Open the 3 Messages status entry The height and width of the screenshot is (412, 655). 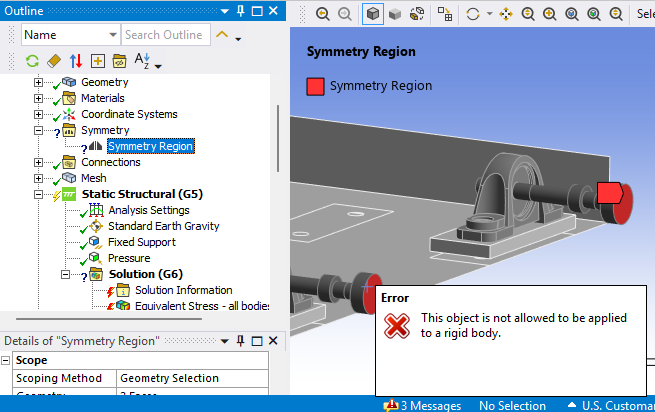pyautogui.click(x=422, y=405)
